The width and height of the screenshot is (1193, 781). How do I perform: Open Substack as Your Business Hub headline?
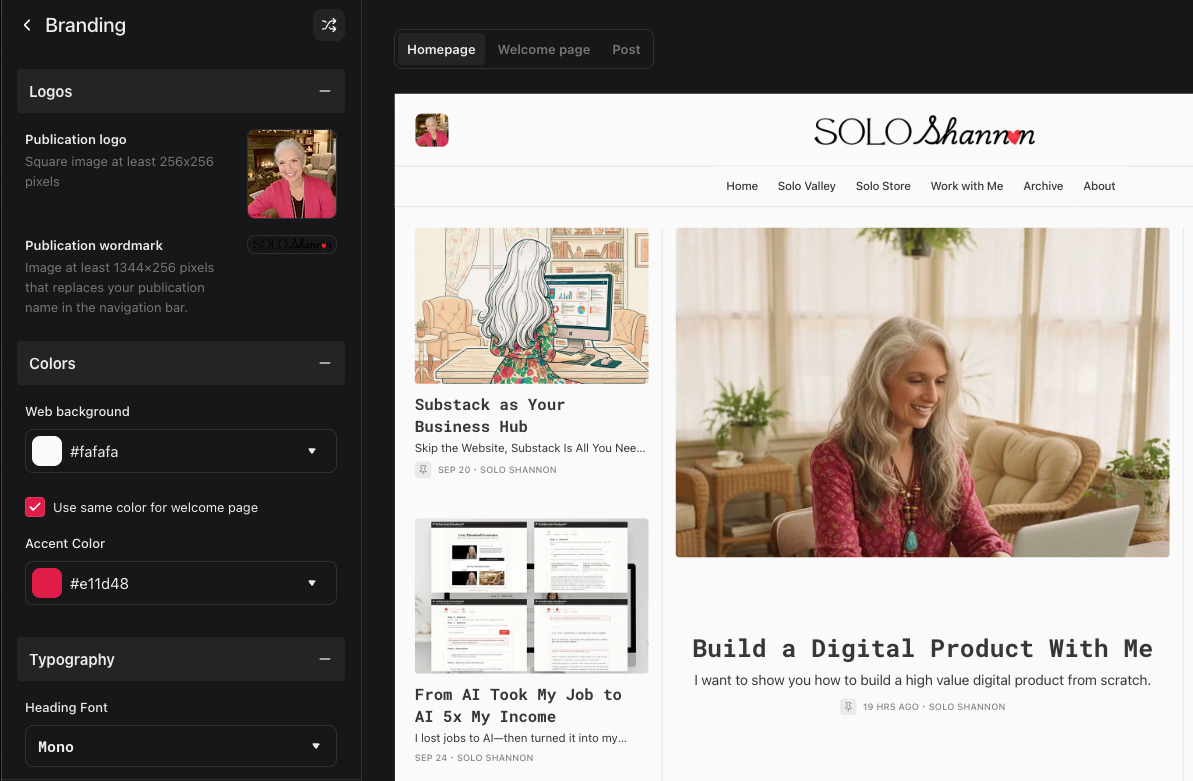(x=490, y=416)
